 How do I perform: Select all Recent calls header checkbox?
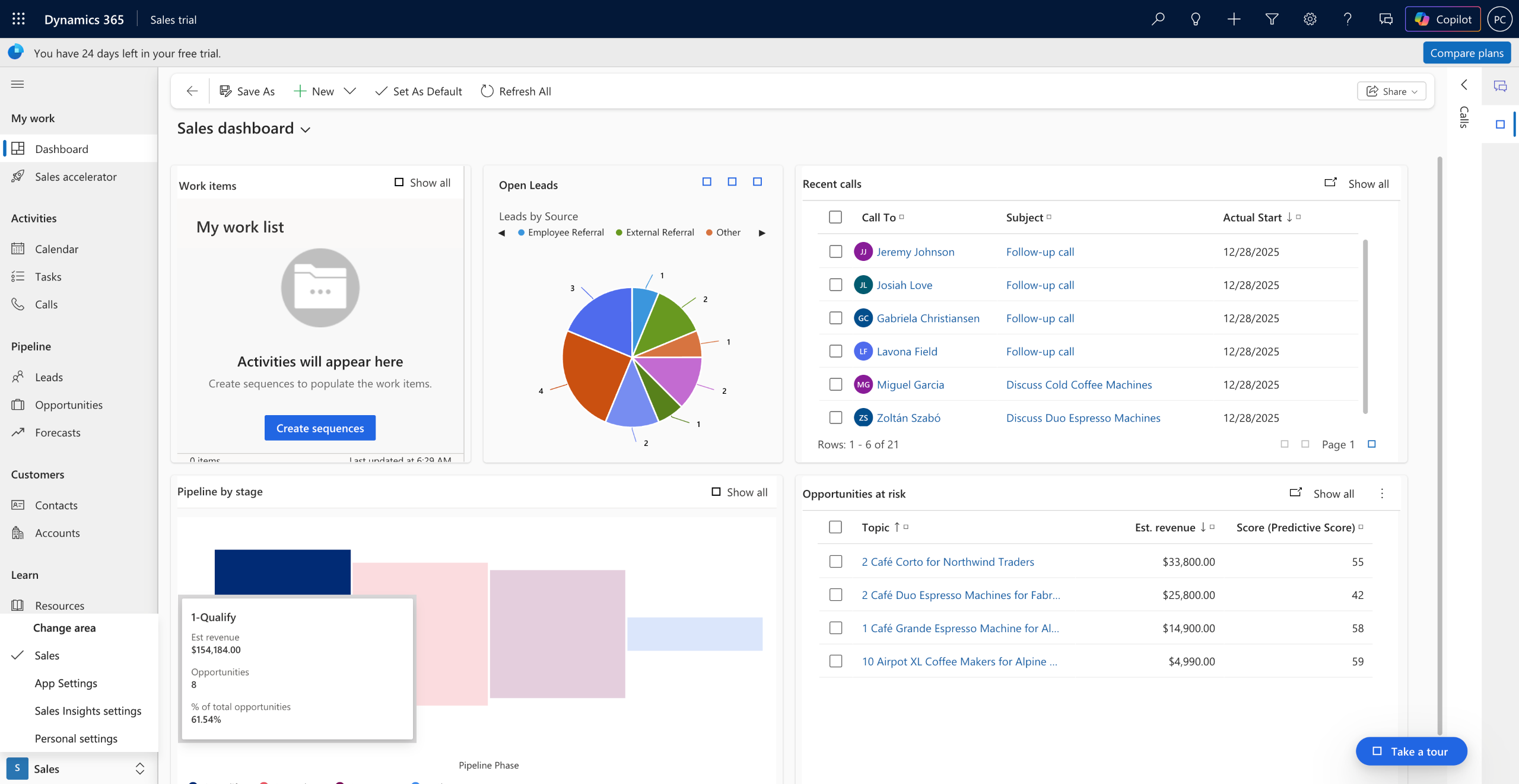pos(835,217)
